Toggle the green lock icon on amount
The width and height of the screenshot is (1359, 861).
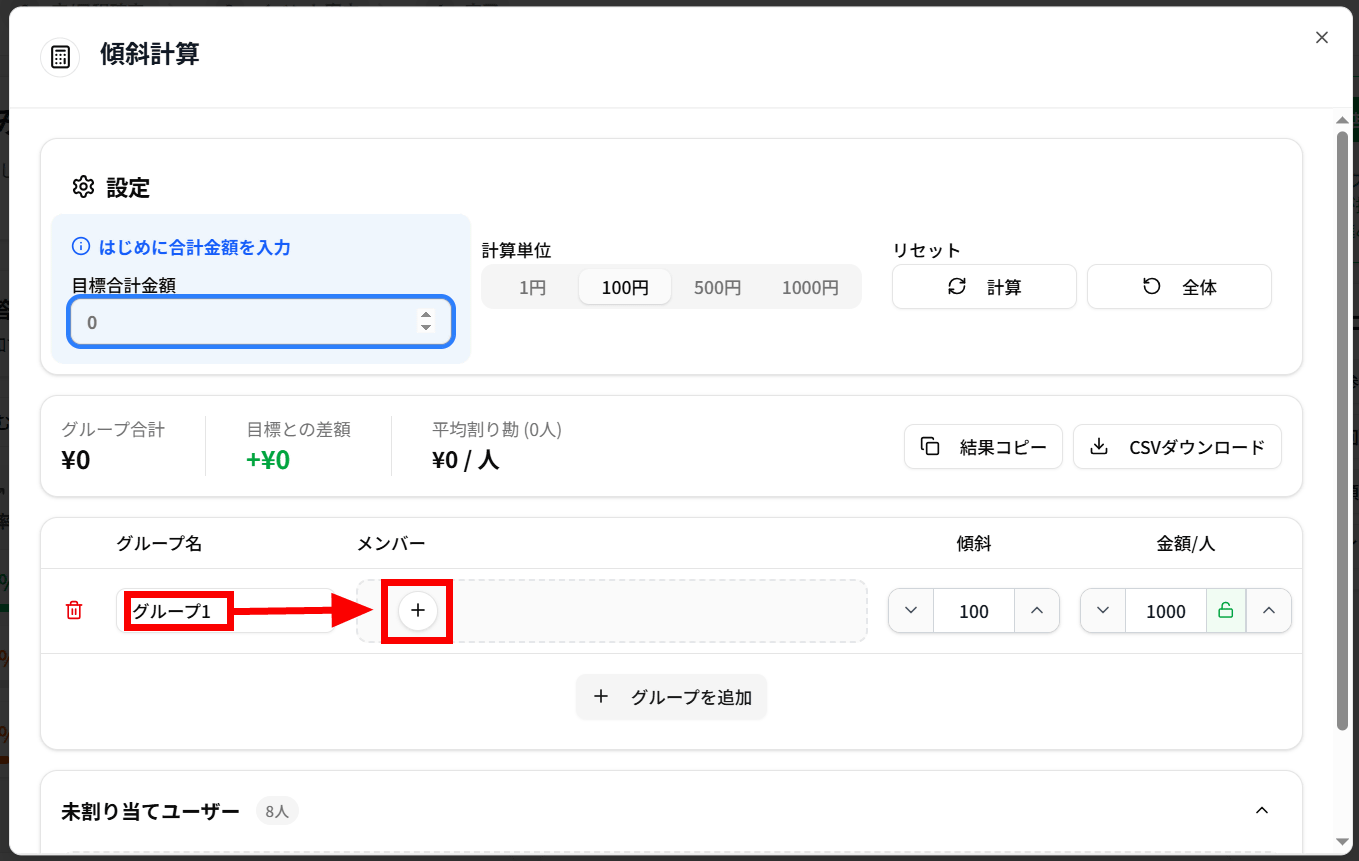pyautogui.click(x=1225, y=611)
